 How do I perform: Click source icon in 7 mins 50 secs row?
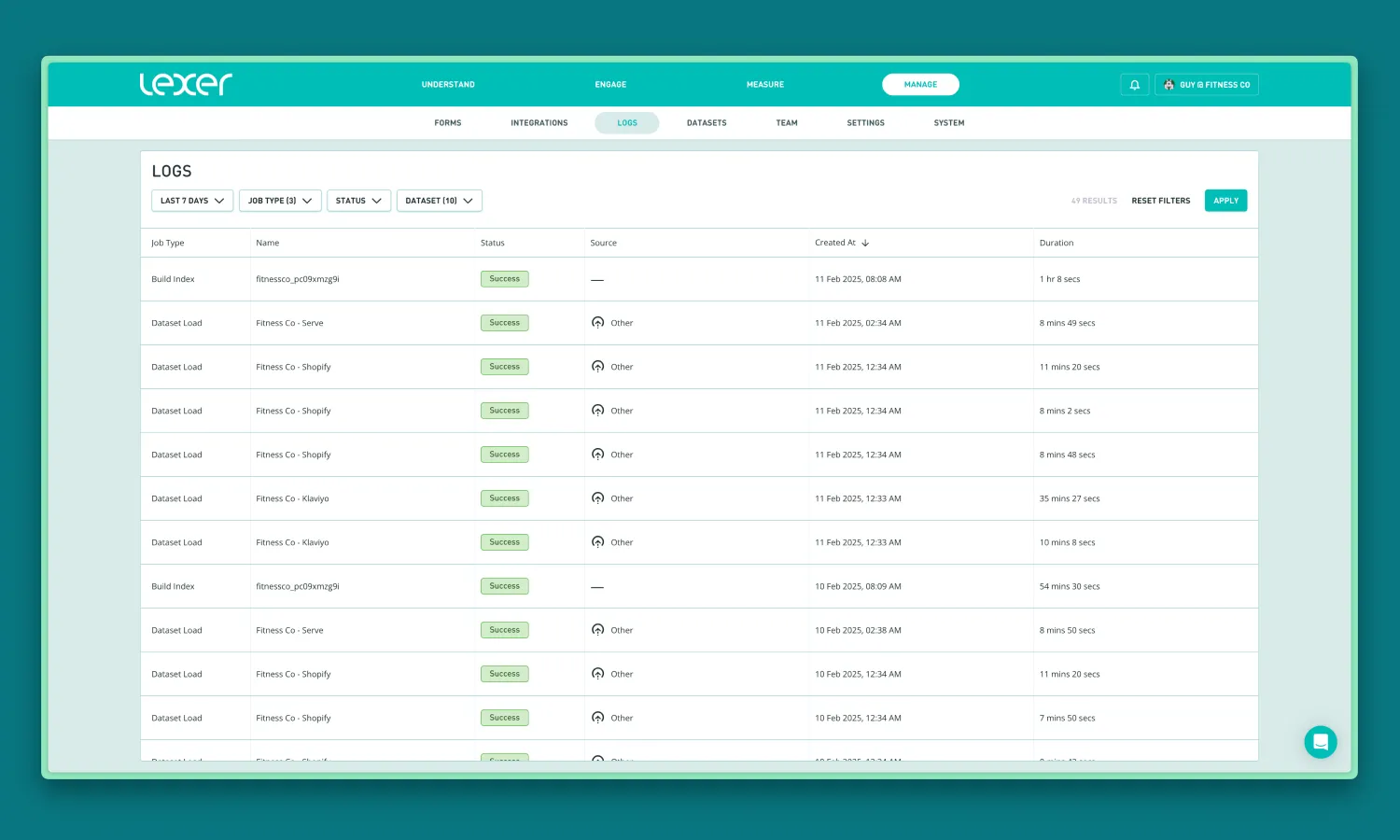click(598, 718)
